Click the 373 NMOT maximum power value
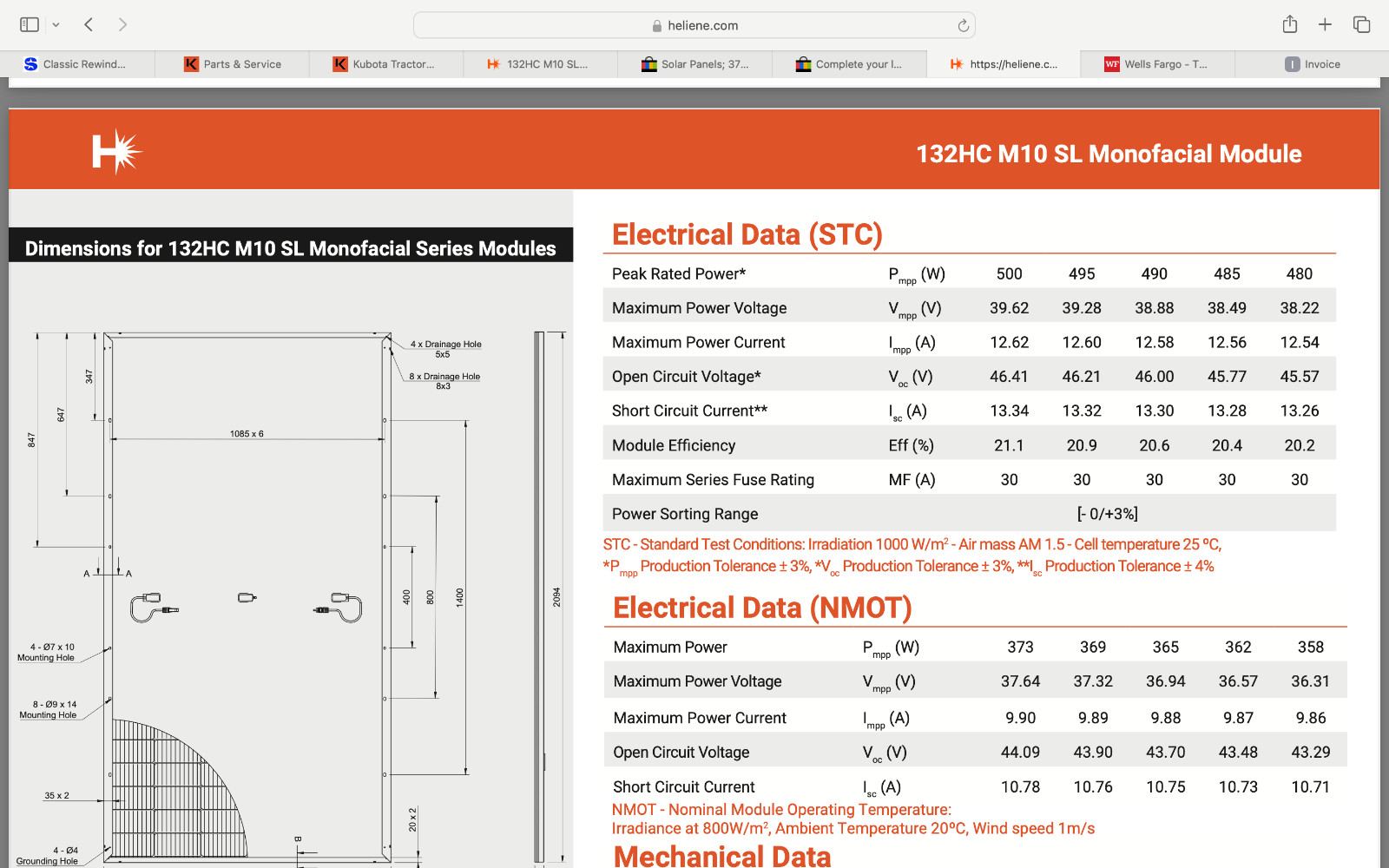Viewport: 1389px width, 868px height. point(1020,648)
